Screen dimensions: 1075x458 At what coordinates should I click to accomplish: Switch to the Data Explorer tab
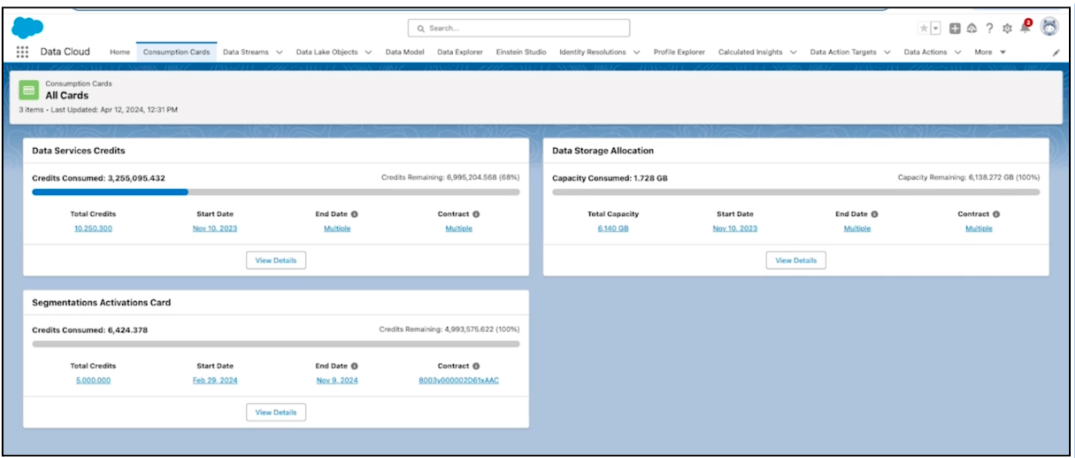pos(460,52)
